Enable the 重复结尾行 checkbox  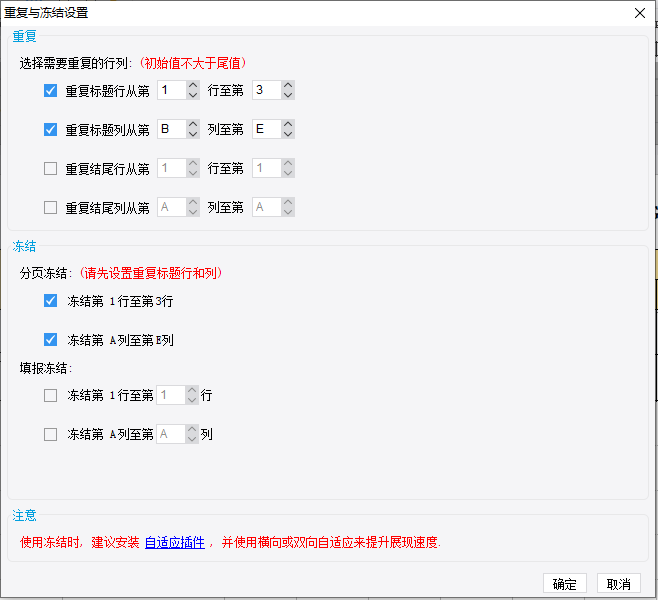[x=50, y=168]
